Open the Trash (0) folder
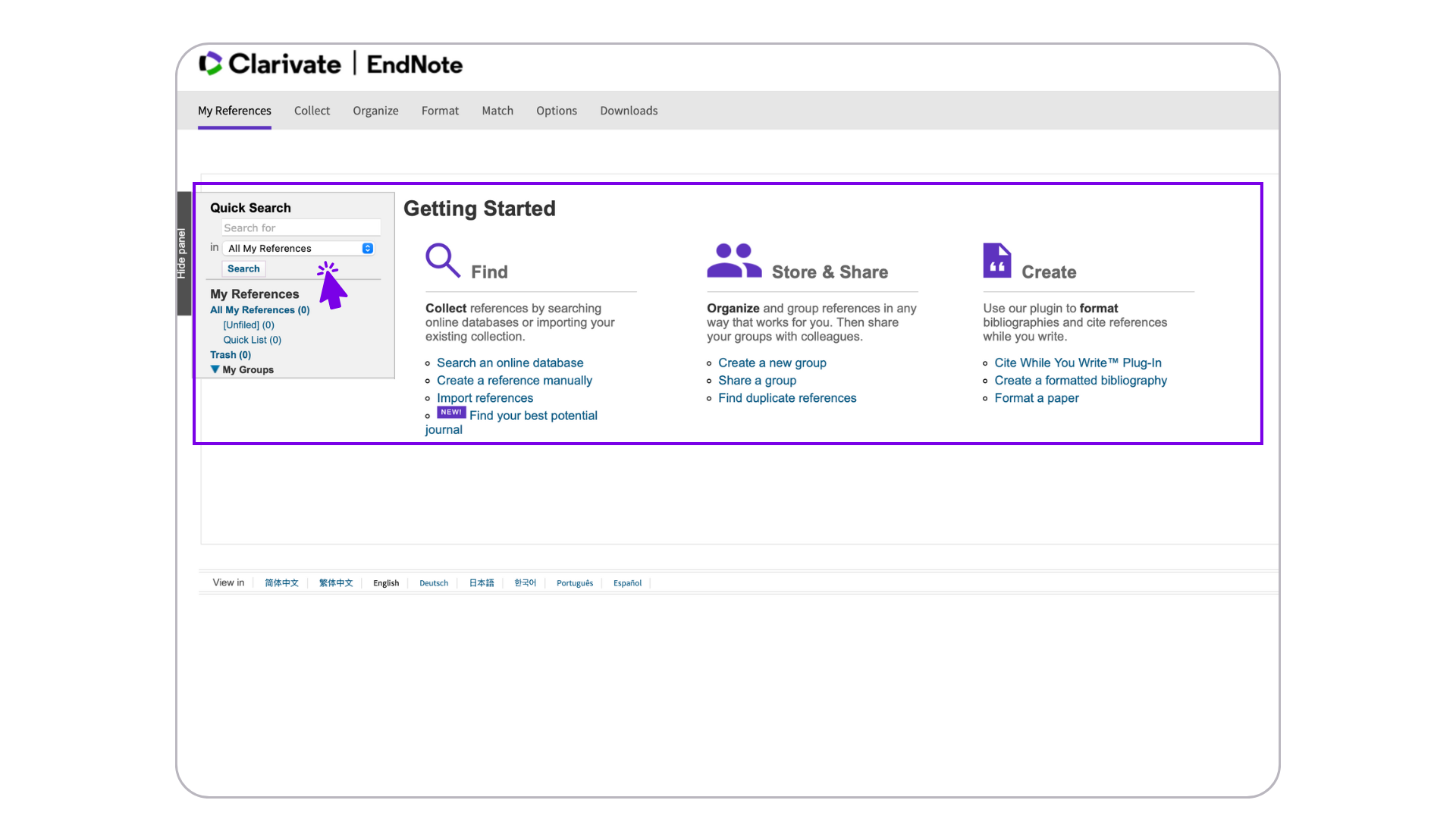The height and width of the screenshot is (819, 1456). pyautogui.click(x=231, y=355)
